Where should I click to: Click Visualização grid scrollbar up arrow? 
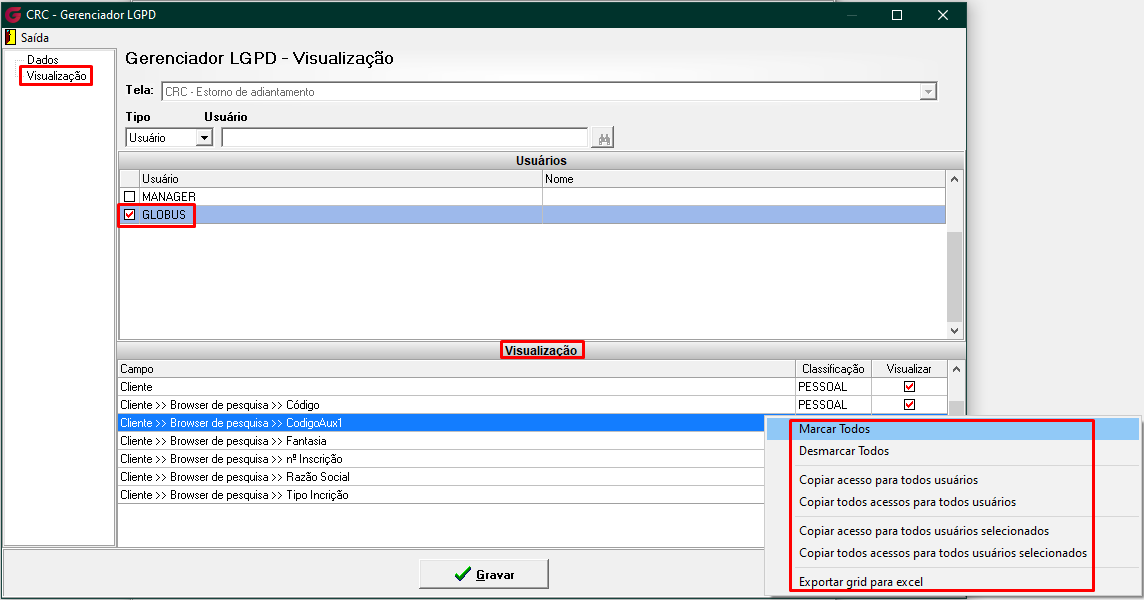coord(956,369)
